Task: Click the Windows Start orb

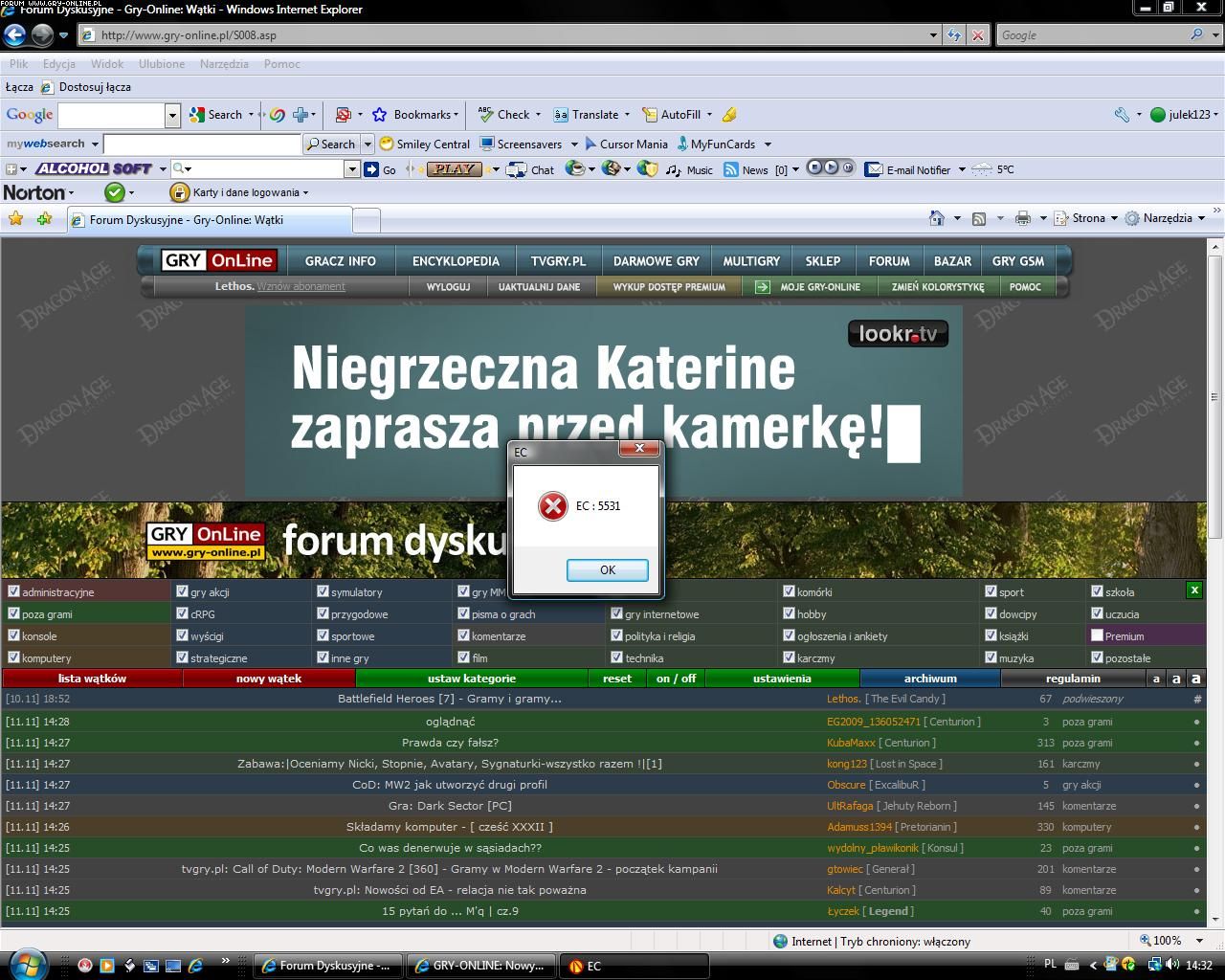Action: [27, 964]
